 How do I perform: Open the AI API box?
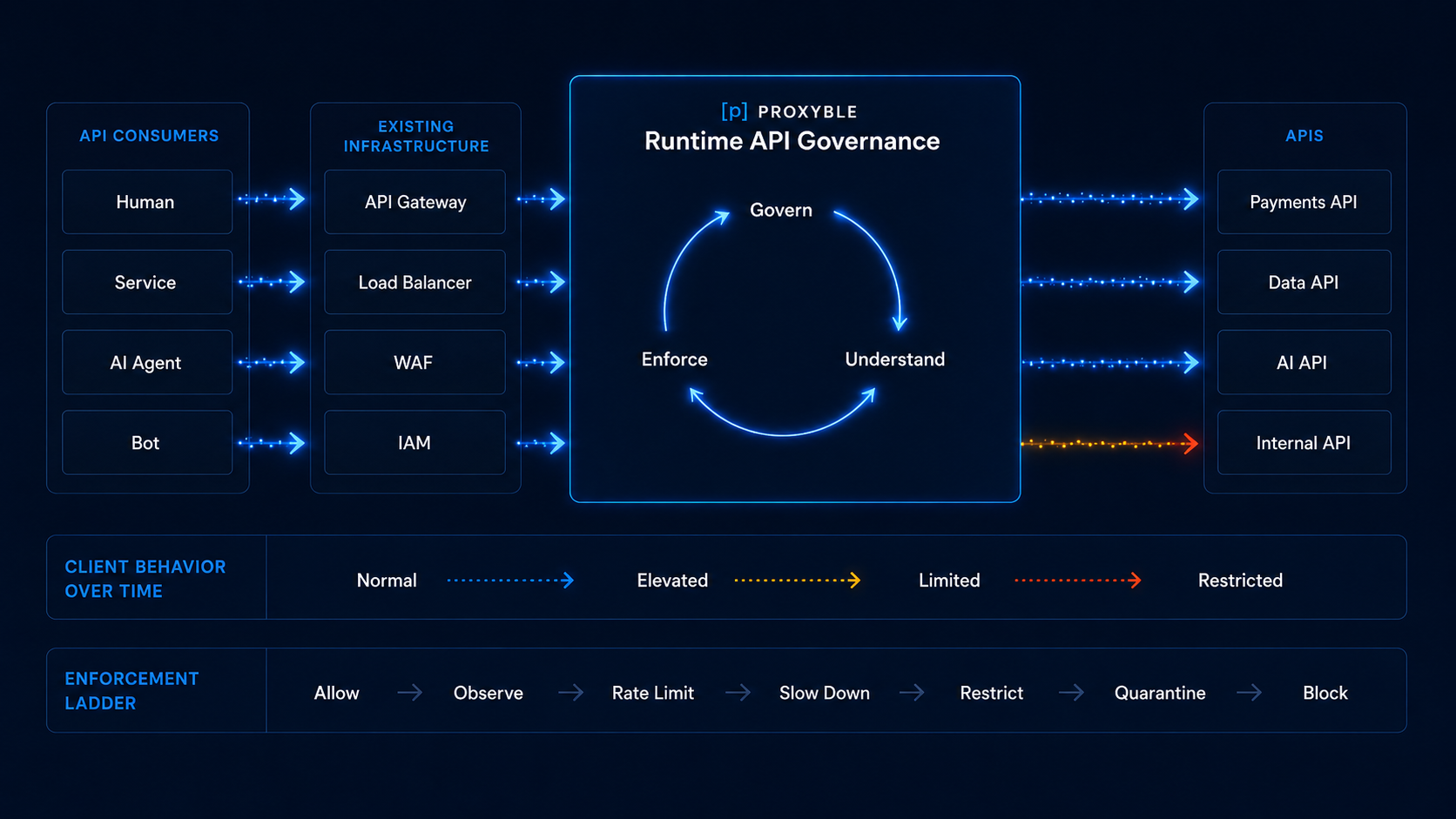point(1304,362)
